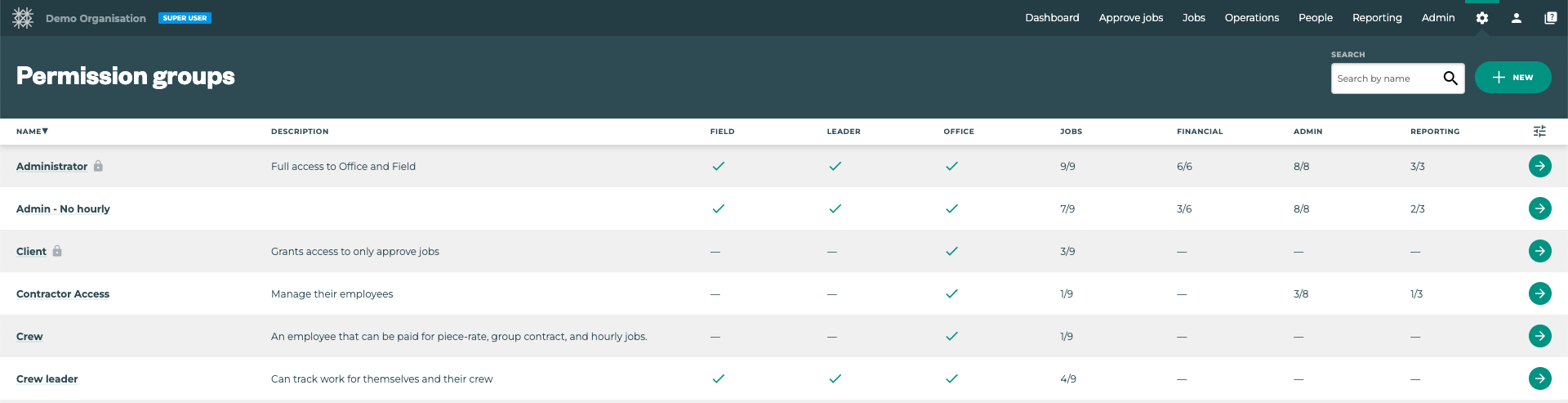The height and width of the screenshot is (403, 1568).
Task: Open column filter settings icon
Action: point(1539,132)
